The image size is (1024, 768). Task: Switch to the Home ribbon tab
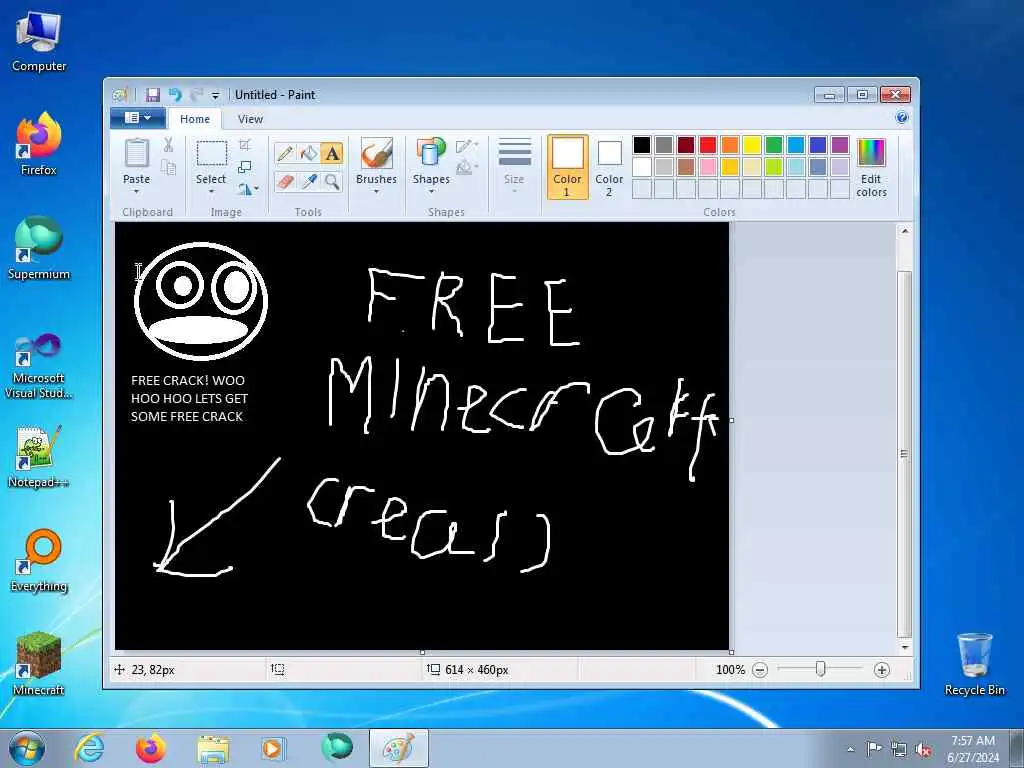coord(195,119)
